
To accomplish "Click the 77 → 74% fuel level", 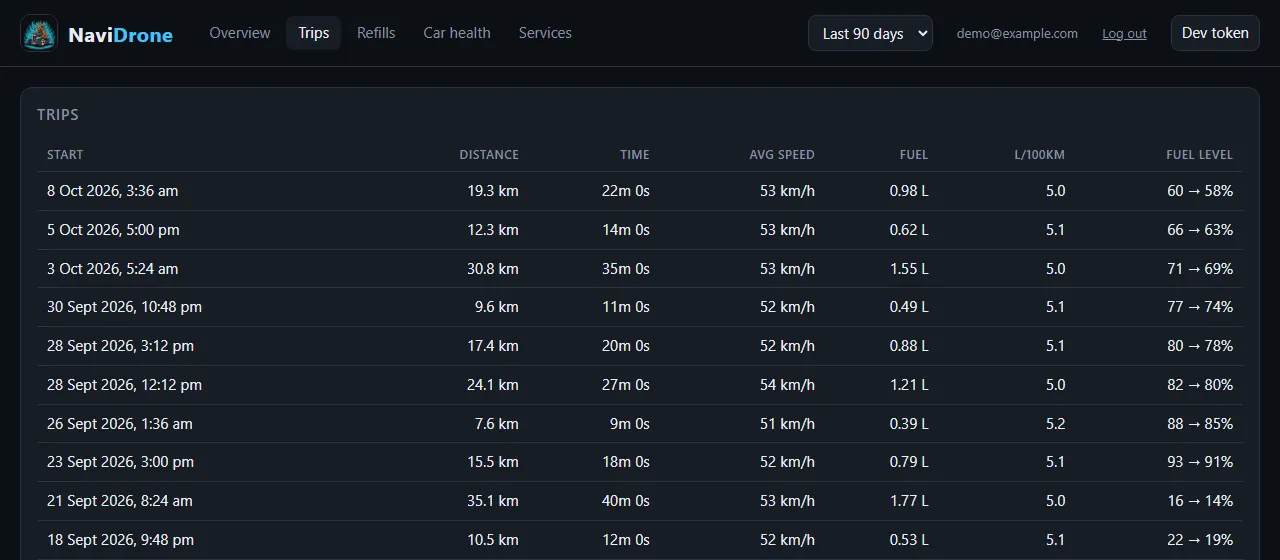I will click(x=1200, y=307).
